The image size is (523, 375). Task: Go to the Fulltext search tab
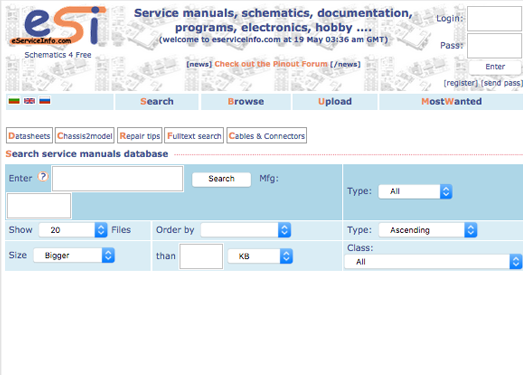pos(194,136)
